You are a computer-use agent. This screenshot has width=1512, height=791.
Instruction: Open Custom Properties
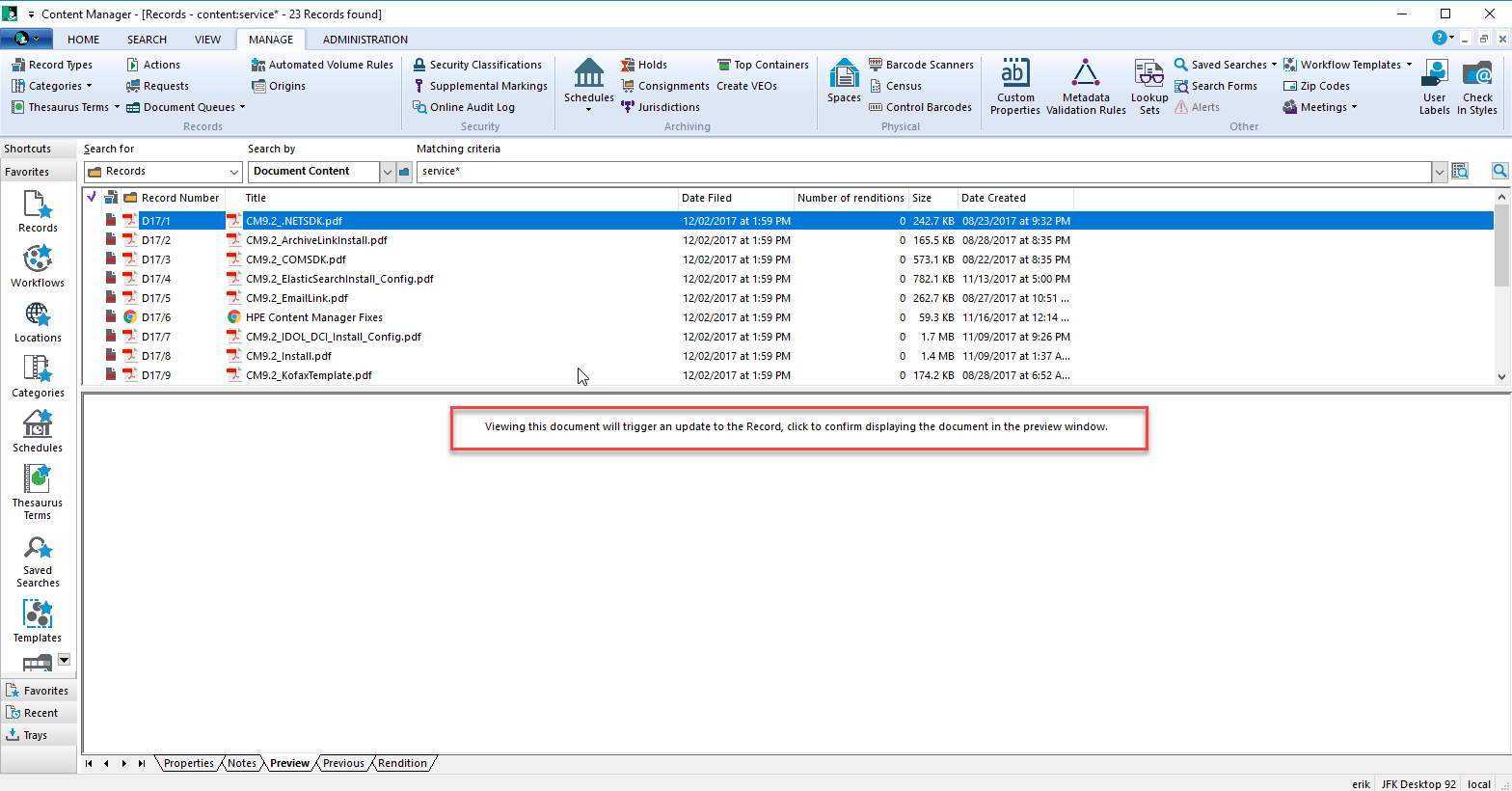click(x=1015, y=87)
